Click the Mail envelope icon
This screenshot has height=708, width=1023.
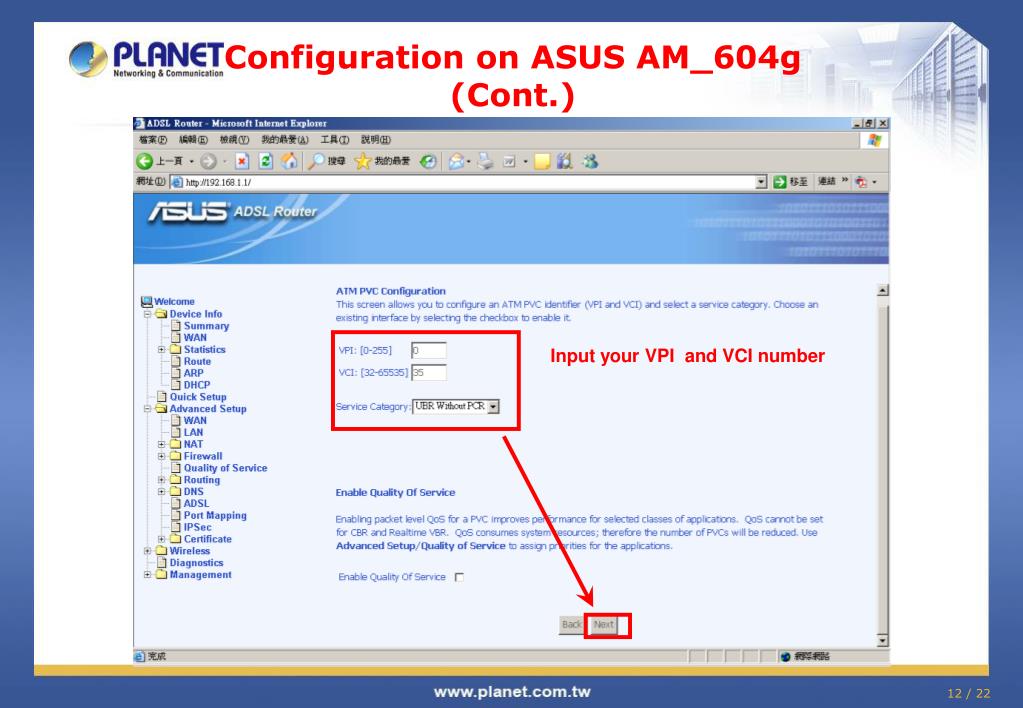coord(456,161)
